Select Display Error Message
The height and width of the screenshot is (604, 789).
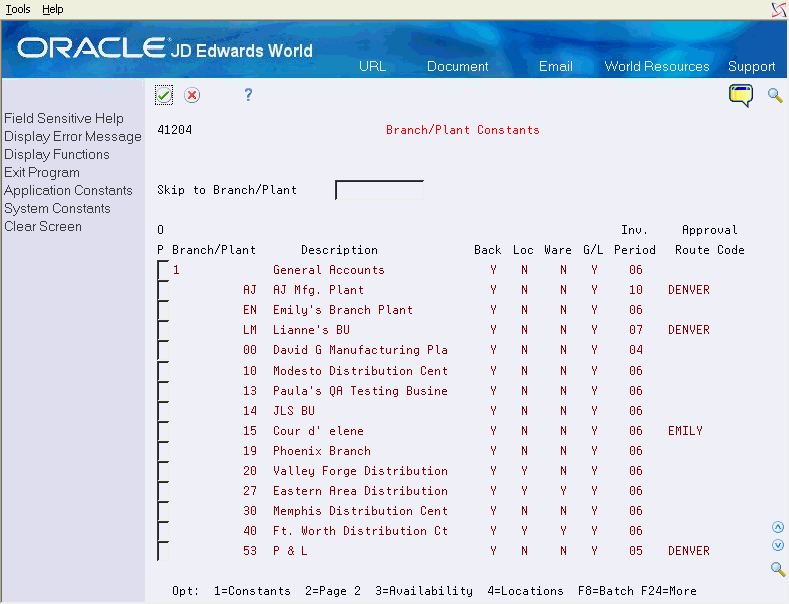(x=72, y=136)
